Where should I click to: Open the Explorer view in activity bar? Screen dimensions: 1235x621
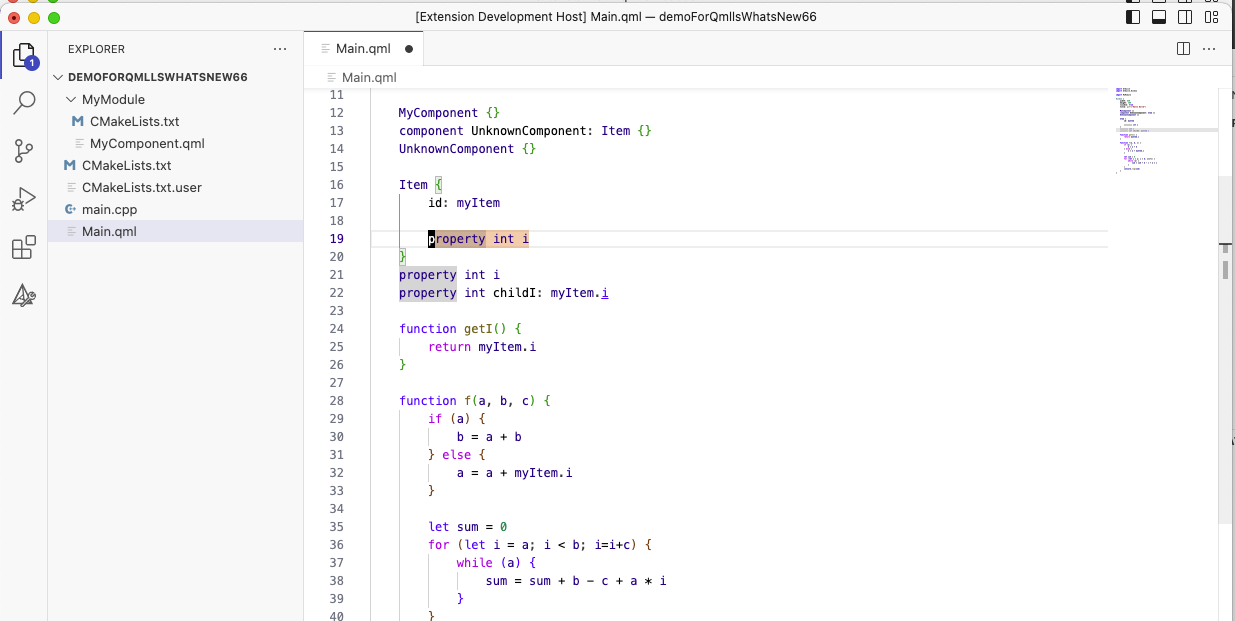[x=24, y=56]
